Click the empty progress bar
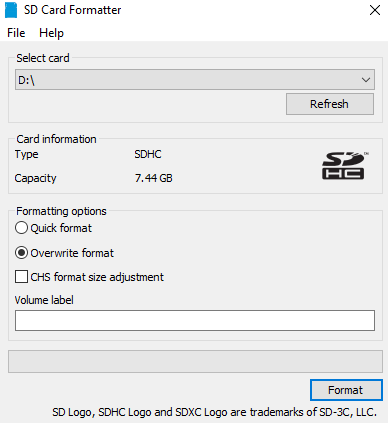 coord(195,361)
